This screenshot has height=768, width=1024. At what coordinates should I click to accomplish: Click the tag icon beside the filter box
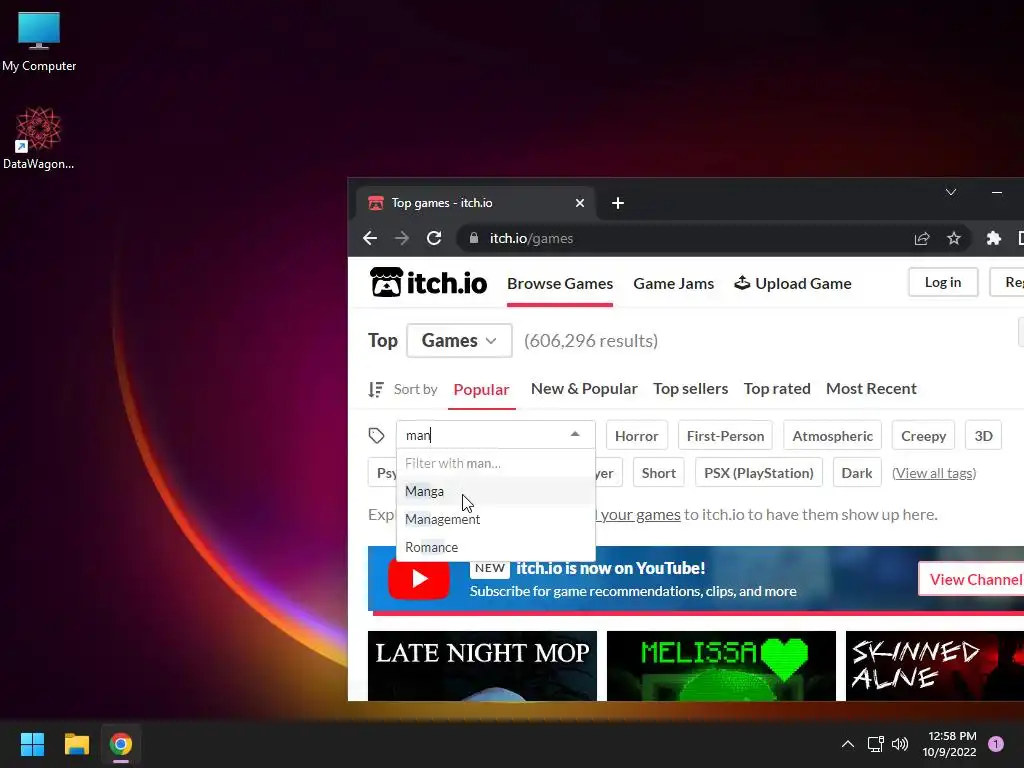tap(376, 436)
